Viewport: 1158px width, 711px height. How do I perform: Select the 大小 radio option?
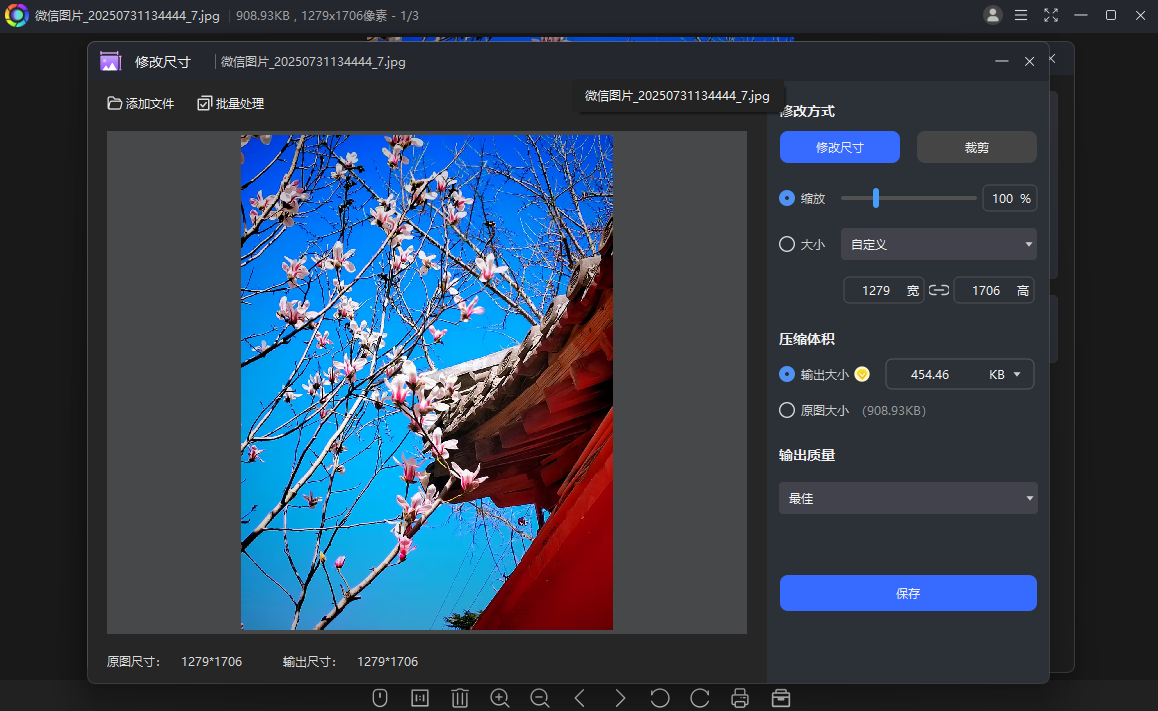tap(787, 244)
